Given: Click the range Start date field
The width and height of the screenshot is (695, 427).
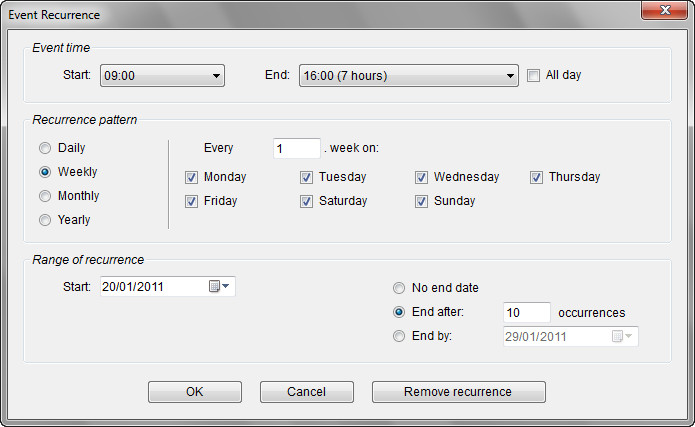Looking at the screenshot, I should point(152,287).
